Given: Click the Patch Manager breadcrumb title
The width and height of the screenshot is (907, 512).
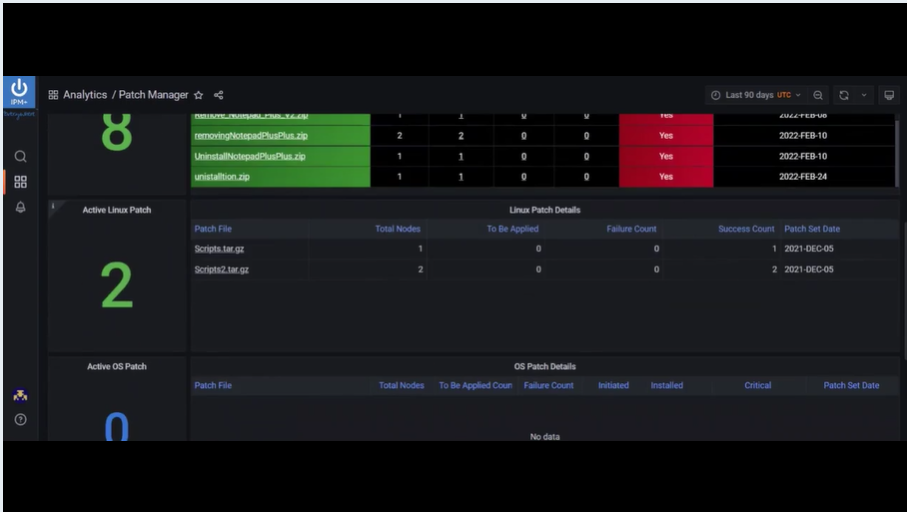Looking at the screenshot, I should [x=153, y=95].
